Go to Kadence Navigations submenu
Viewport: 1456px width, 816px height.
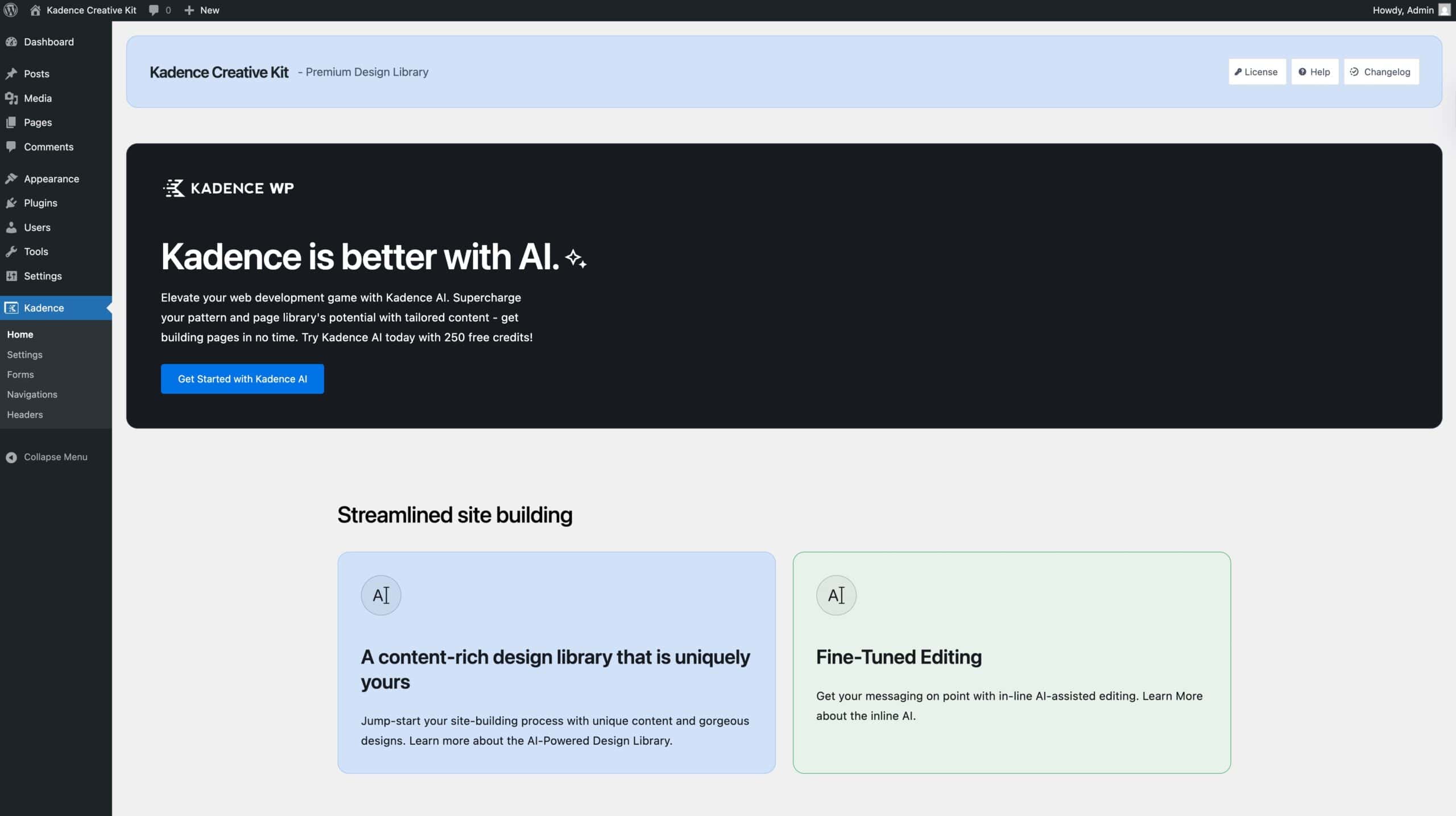click(x=32, y=394)
